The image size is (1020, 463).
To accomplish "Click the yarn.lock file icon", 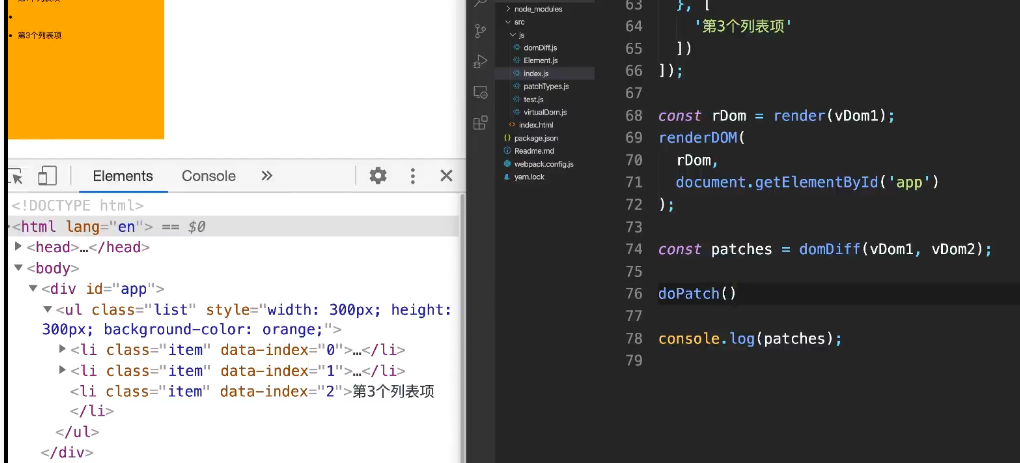I will click(x=507, y=177).
